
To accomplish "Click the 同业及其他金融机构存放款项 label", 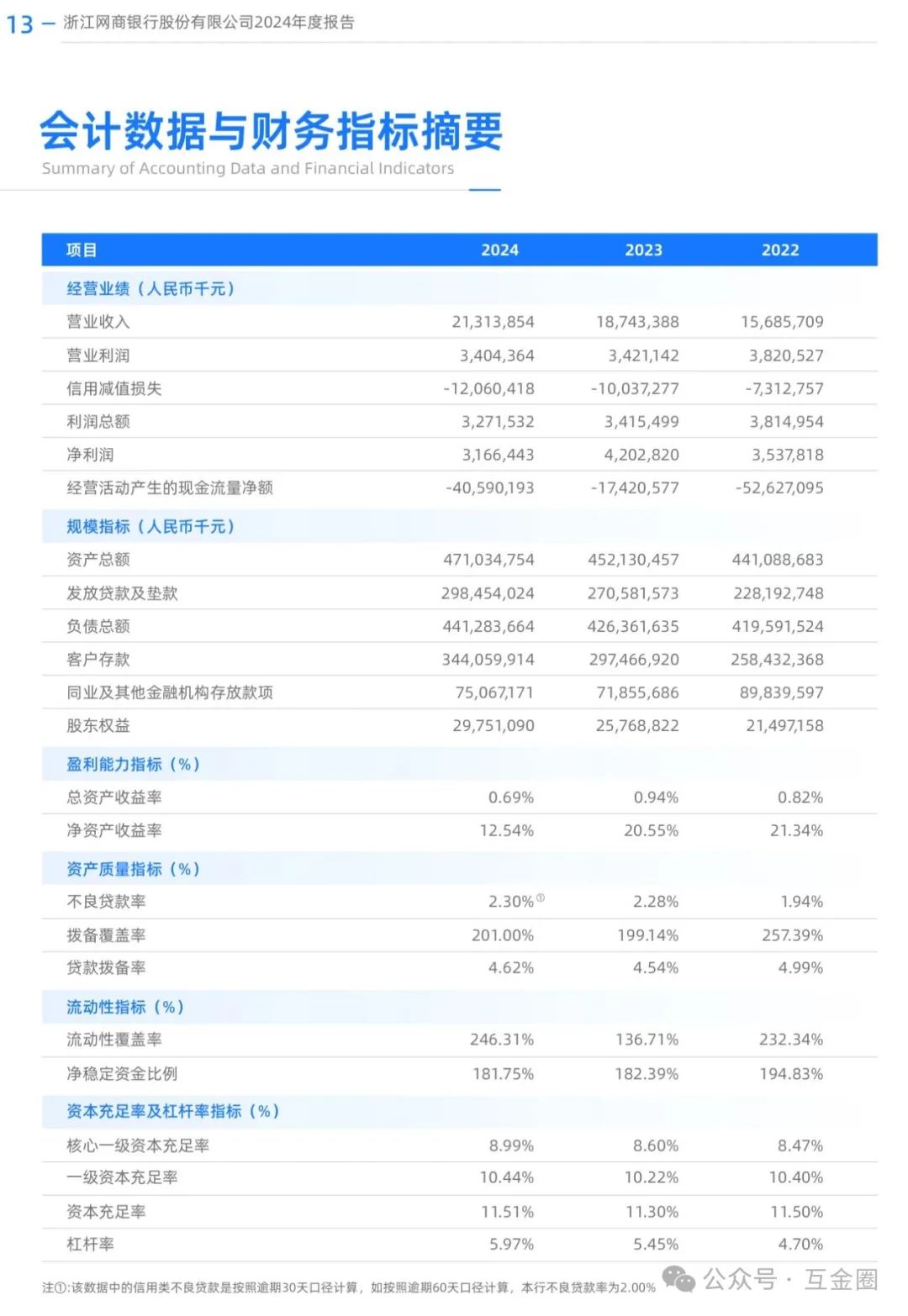I will (x=170, y=692).
